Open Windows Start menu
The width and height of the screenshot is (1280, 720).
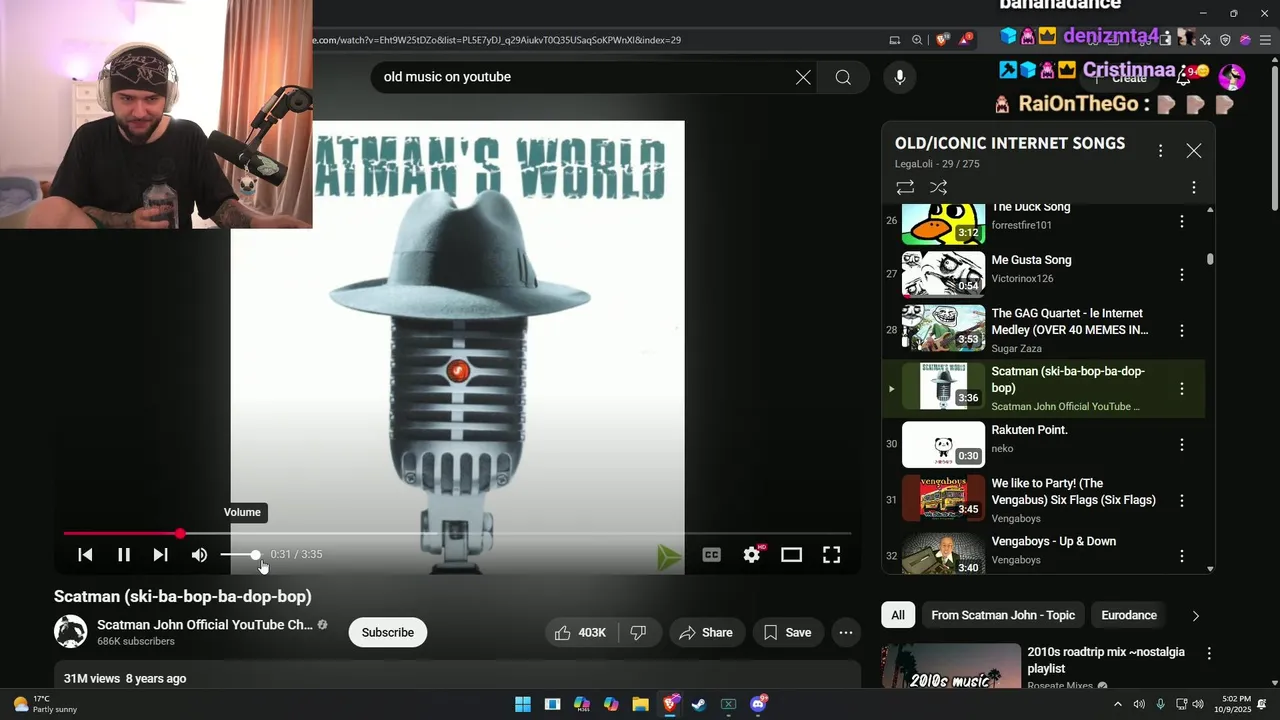point(523,704)
